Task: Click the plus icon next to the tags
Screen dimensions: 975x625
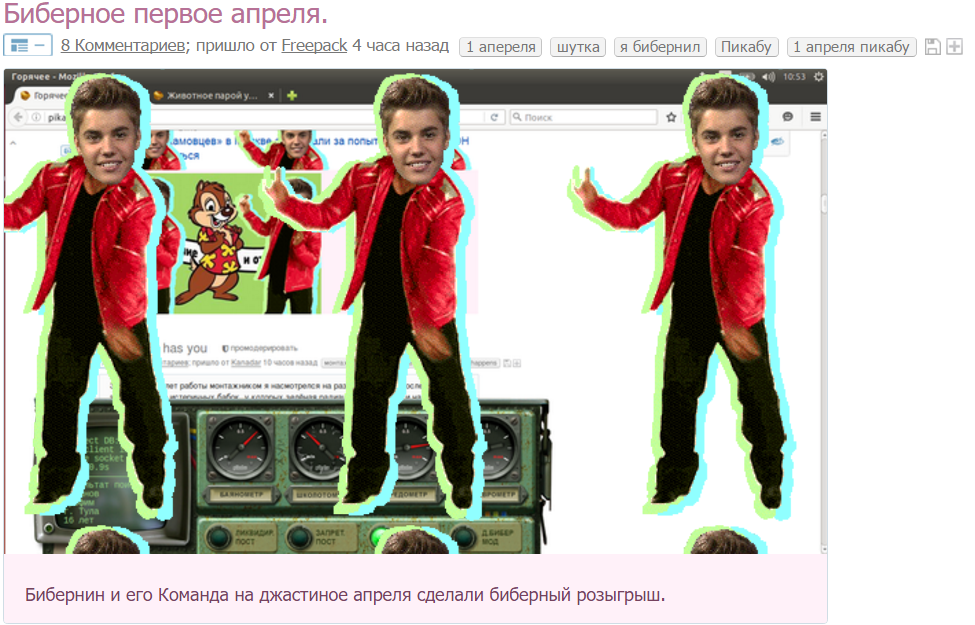Action: click(954, 47)
